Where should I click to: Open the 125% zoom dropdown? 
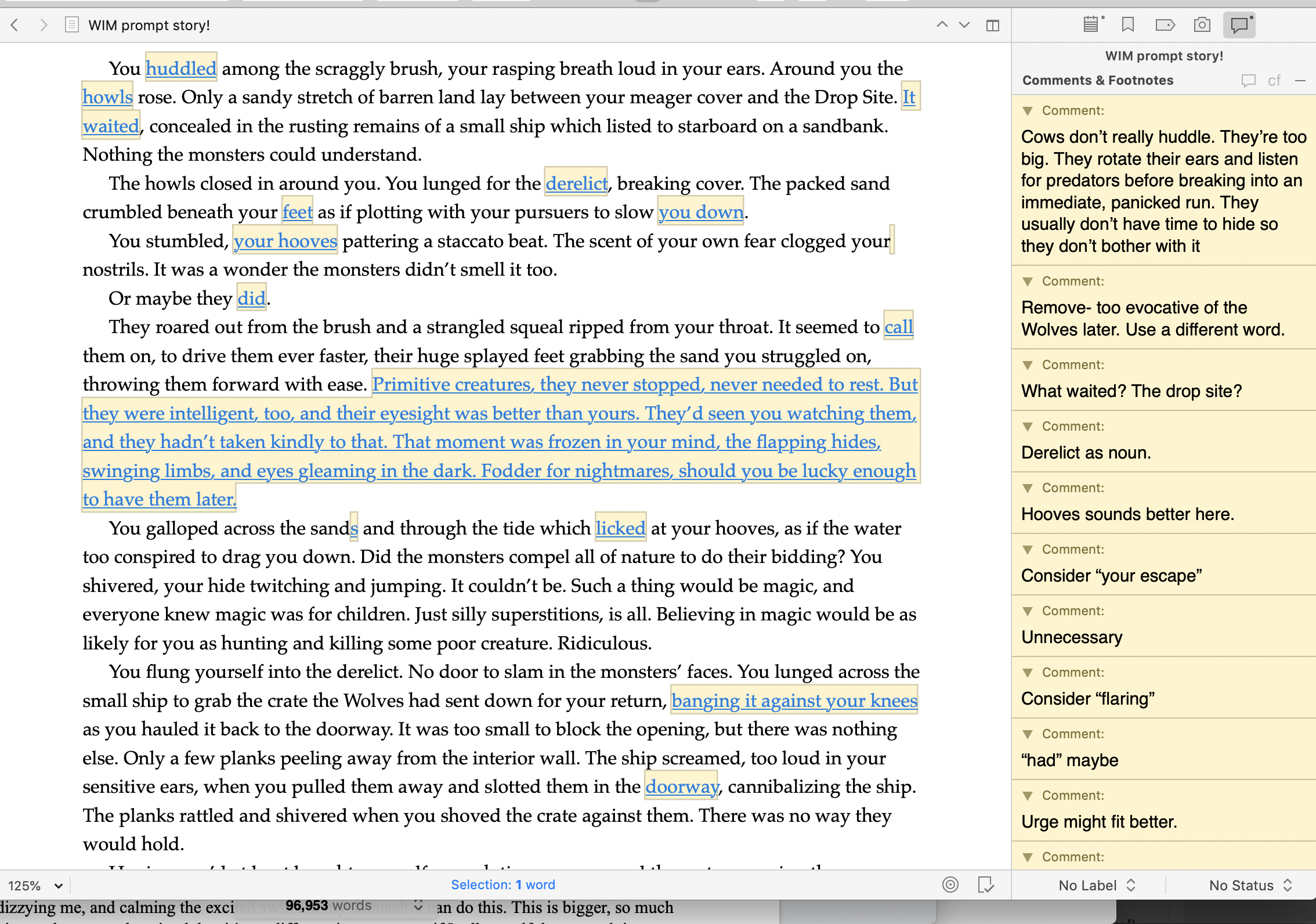pyautogui.click(x=35, y=886)
